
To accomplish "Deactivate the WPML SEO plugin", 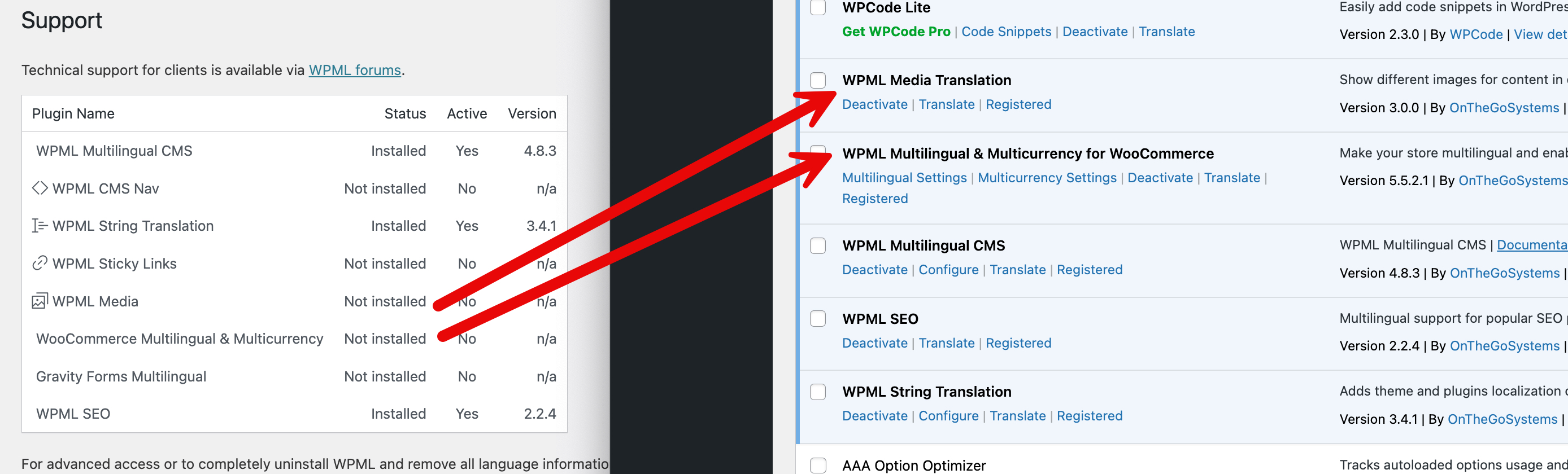I will click(x=875, y=343).
